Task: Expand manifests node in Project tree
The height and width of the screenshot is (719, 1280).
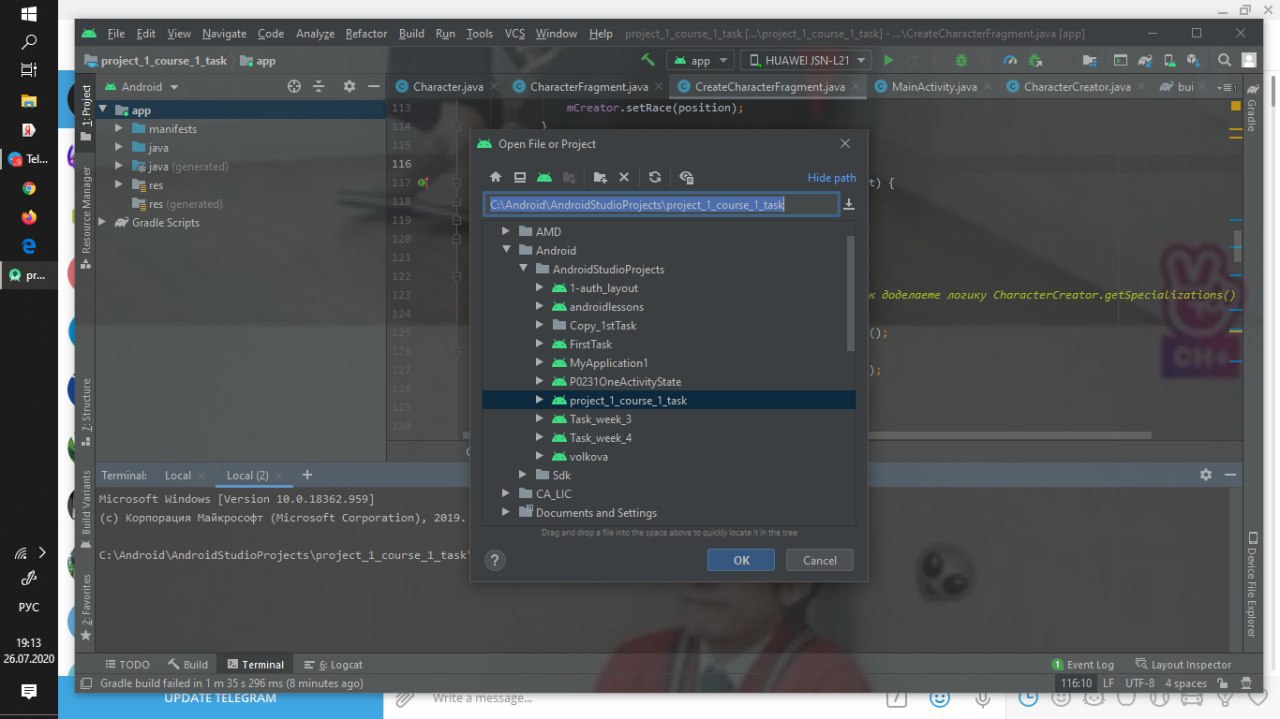Action: click(x=118, y=129)
